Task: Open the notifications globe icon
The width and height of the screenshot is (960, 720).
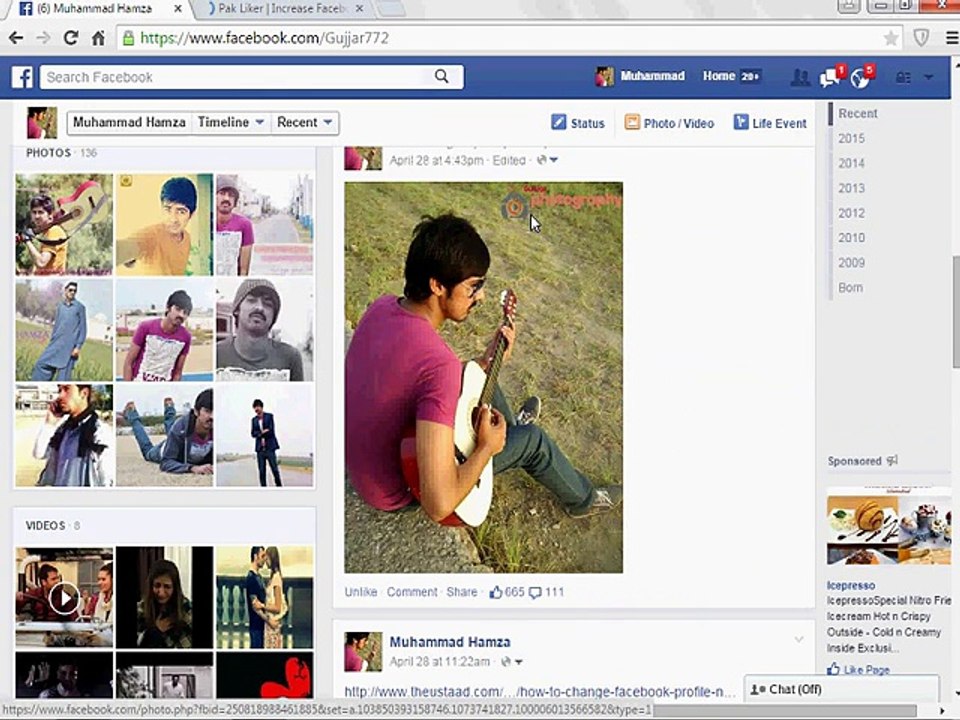Action: (861, 77)
